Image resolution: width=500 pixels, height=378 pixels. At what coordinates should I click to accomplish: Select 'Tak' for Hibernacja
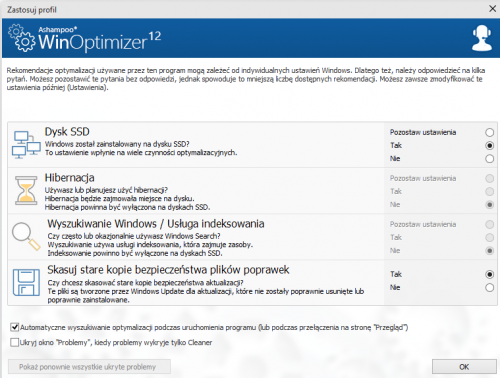click(489, 191)
